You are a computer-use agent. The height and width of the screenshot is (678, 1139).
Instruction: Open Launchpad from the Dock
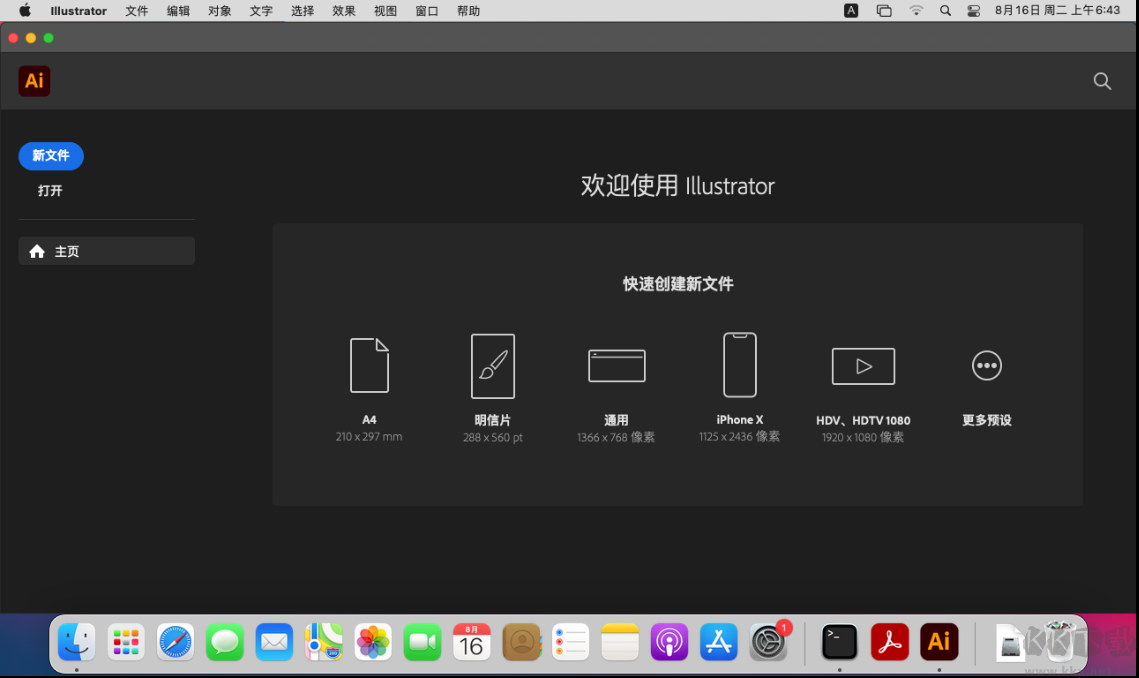pos(125,643)
